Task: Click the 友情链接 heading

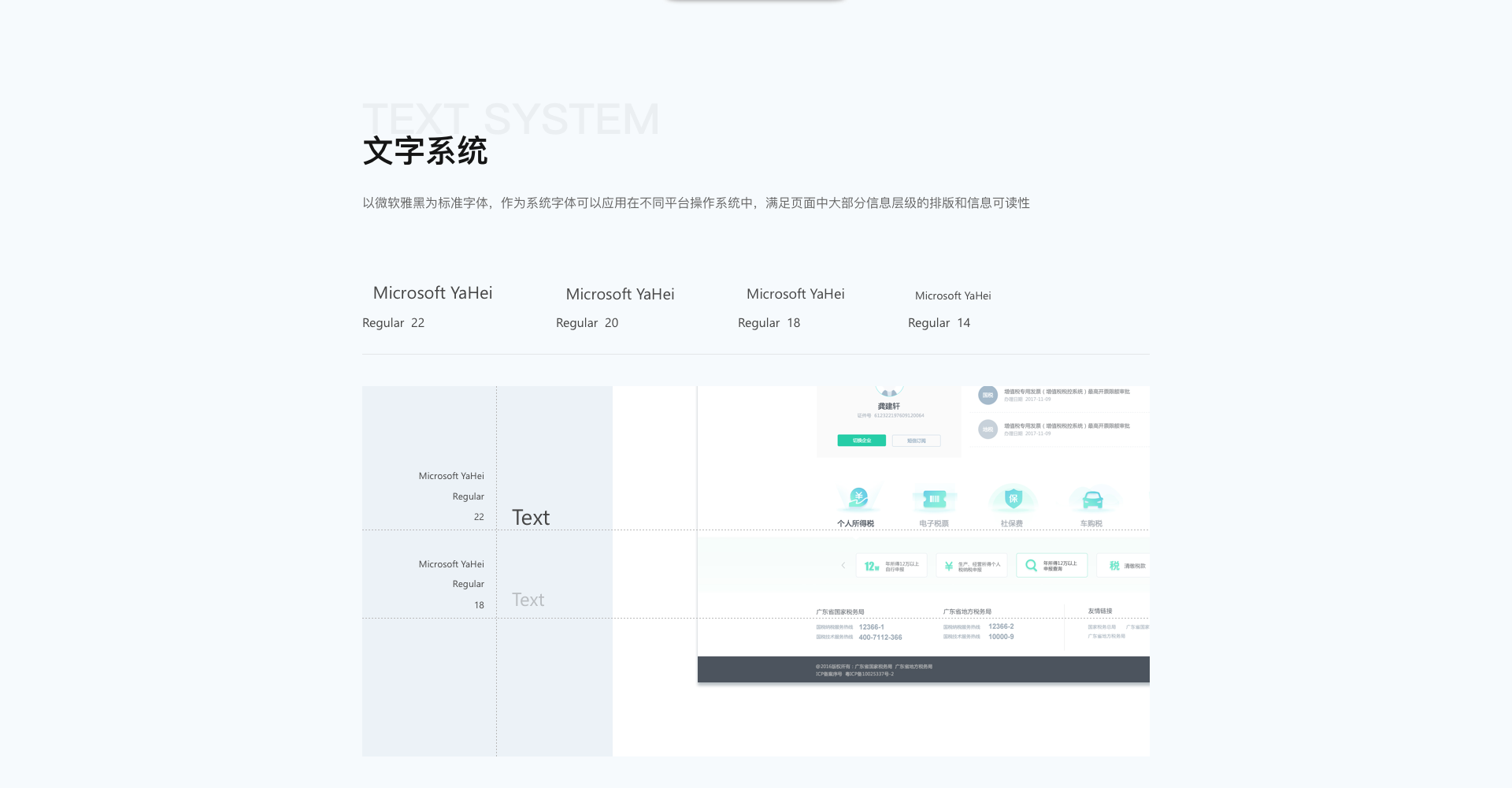Action: point(1100,611)
